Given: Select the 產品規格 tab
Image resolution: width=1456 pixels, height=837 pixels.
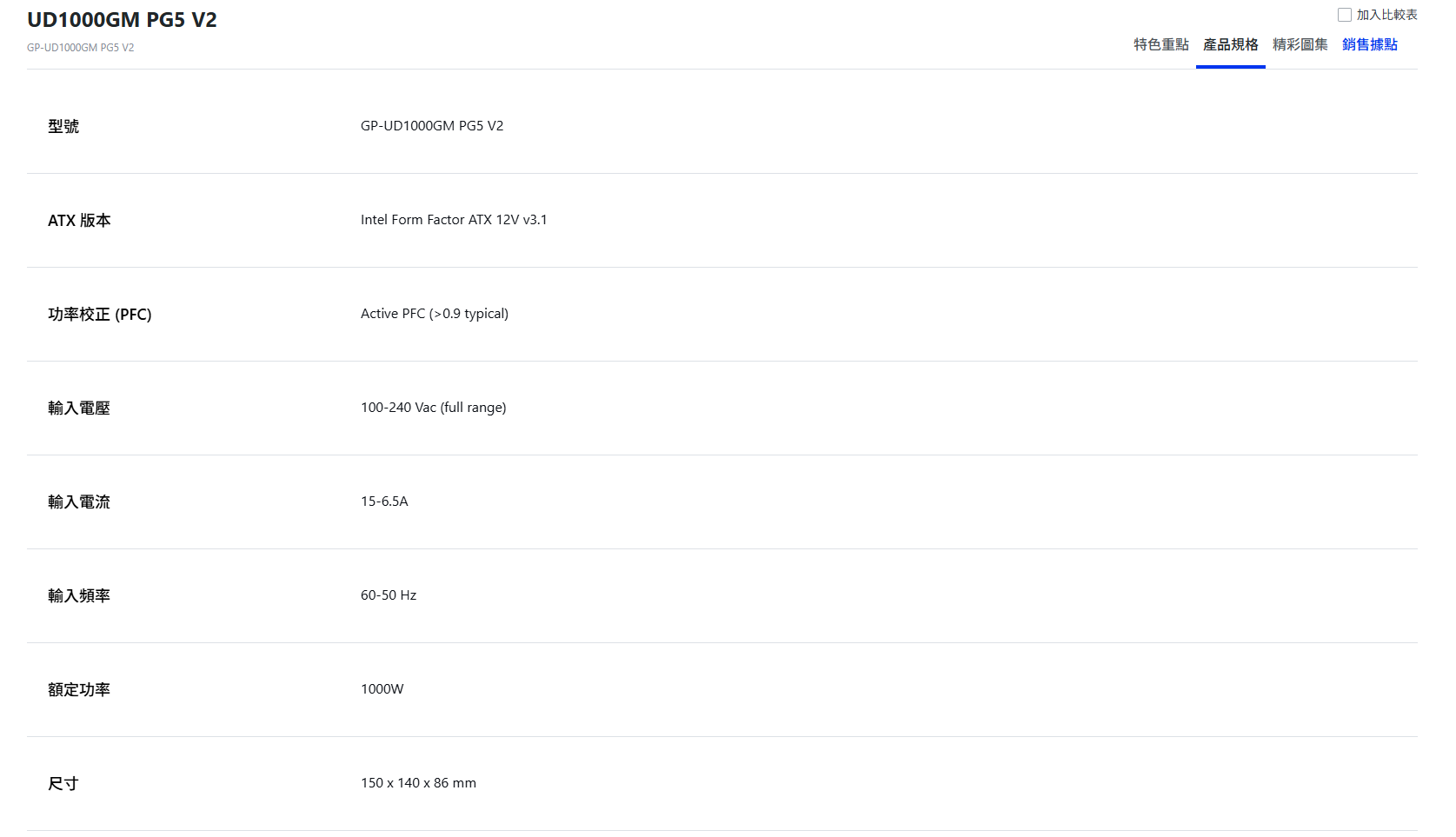Looking at the screenshot, I should click(x=1230, y=44).
